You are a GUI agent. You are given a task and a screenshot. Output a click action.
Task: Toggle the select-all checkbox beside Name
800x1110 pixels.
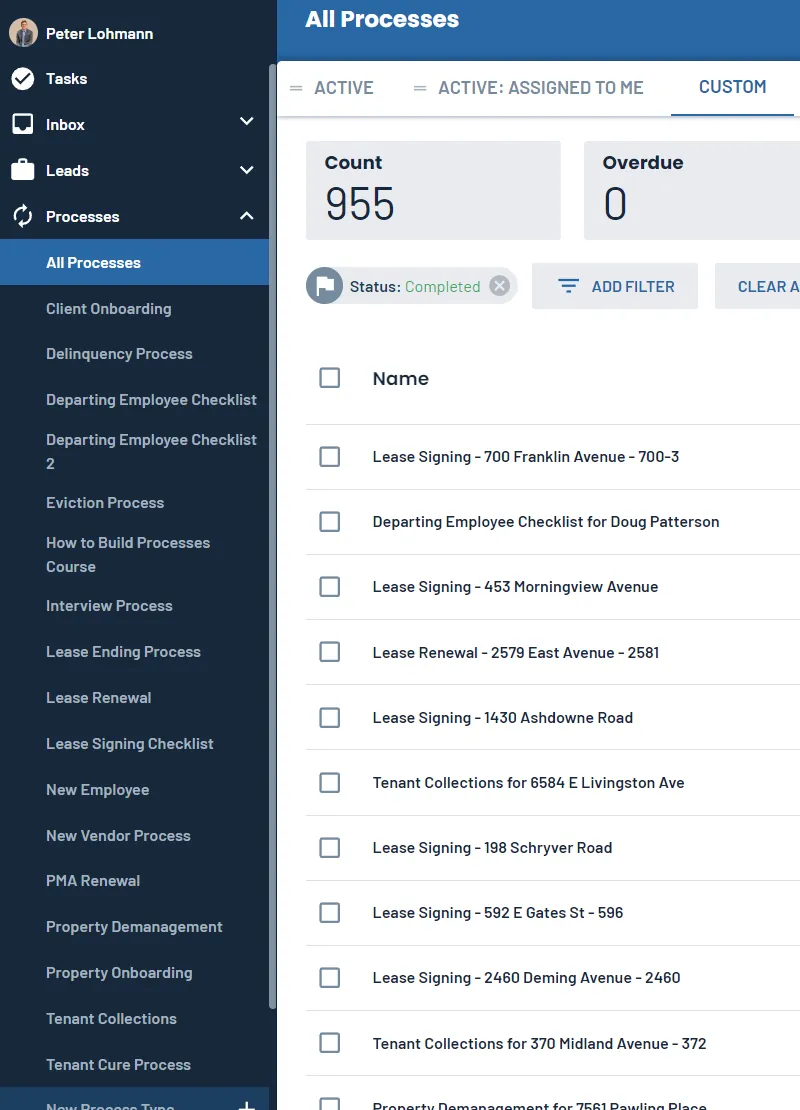[x=329, y=378]
